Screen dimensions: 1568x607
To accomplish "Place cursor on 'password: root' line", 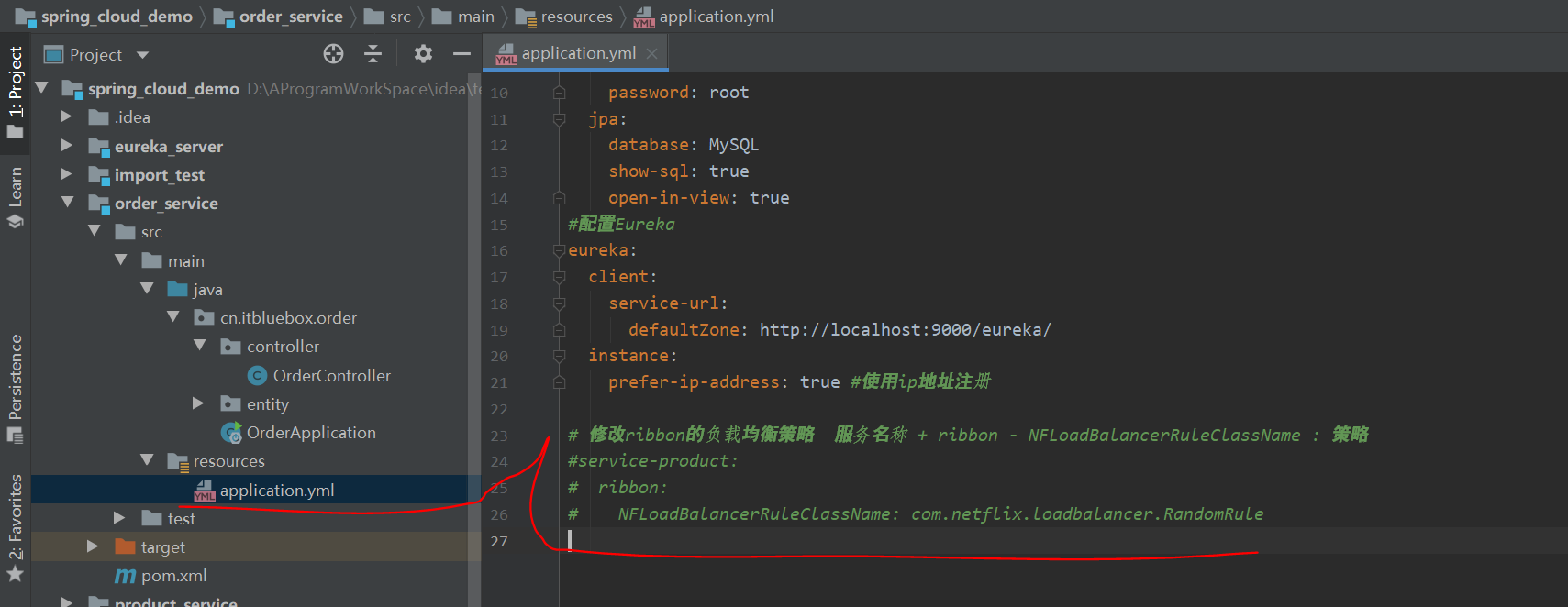I will point(679,93).
